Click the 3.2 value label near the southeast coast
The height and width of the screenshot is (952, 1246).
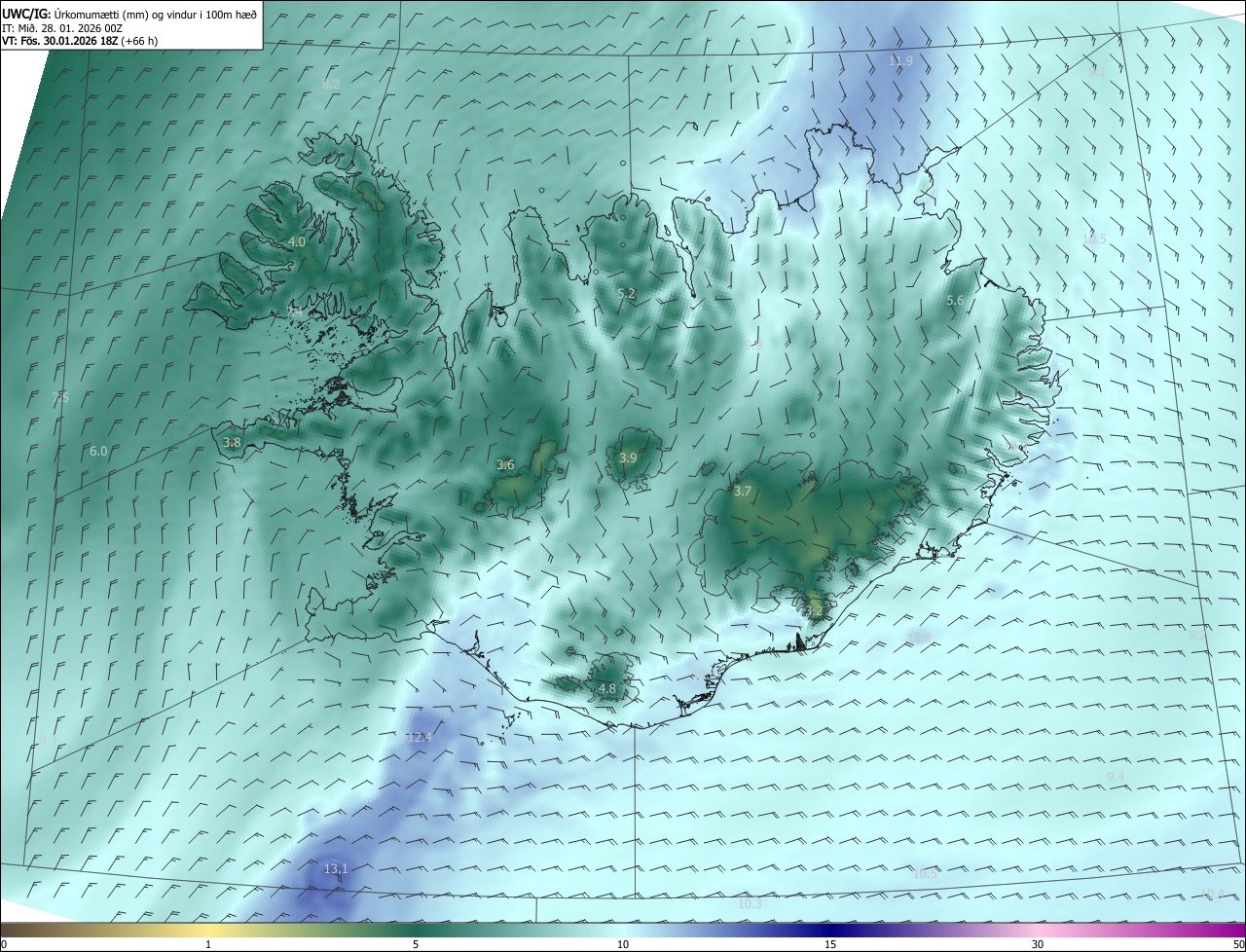(x=815, y=611)
